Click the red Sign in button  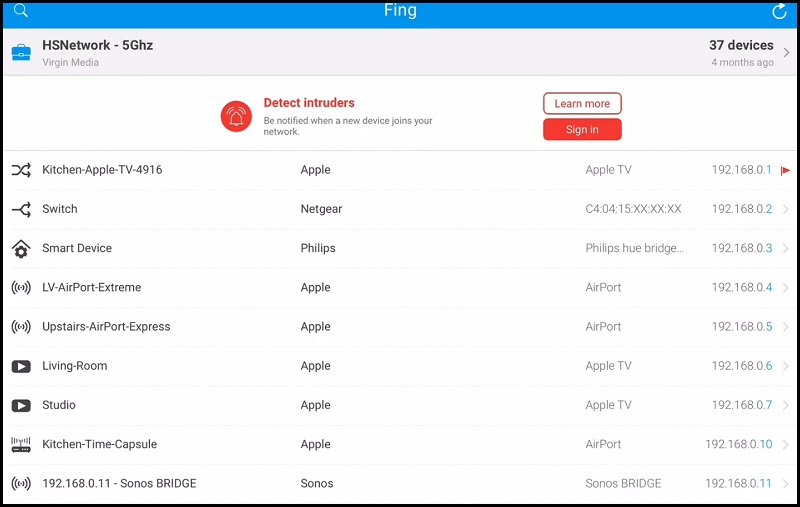point(582,130)
